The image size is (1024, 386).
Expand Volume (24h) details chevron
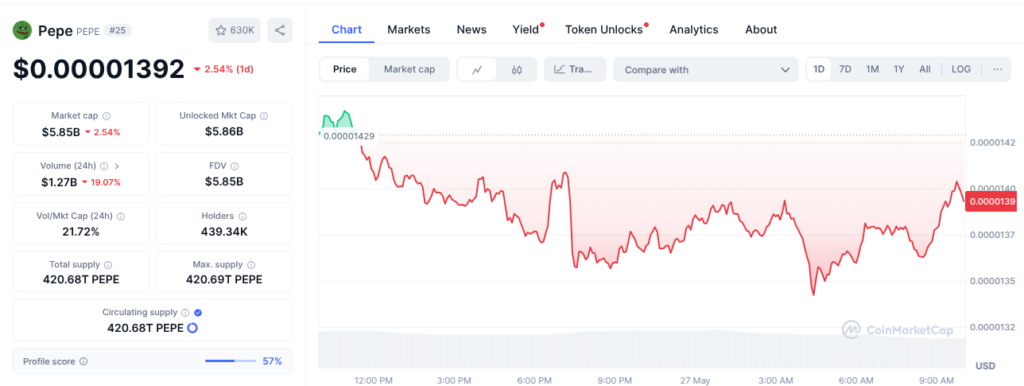[117, 166]
